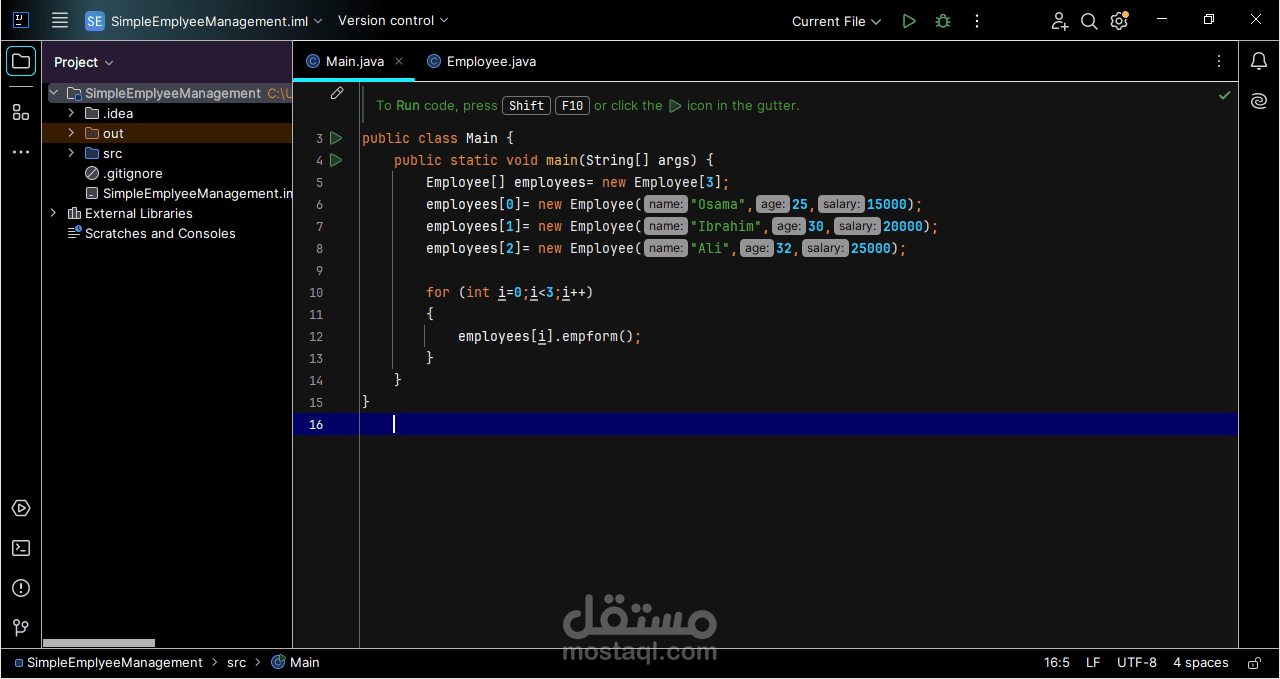Click the salary value 25000
Viewport: 1280px width, 679px height.
pos(870,248)
